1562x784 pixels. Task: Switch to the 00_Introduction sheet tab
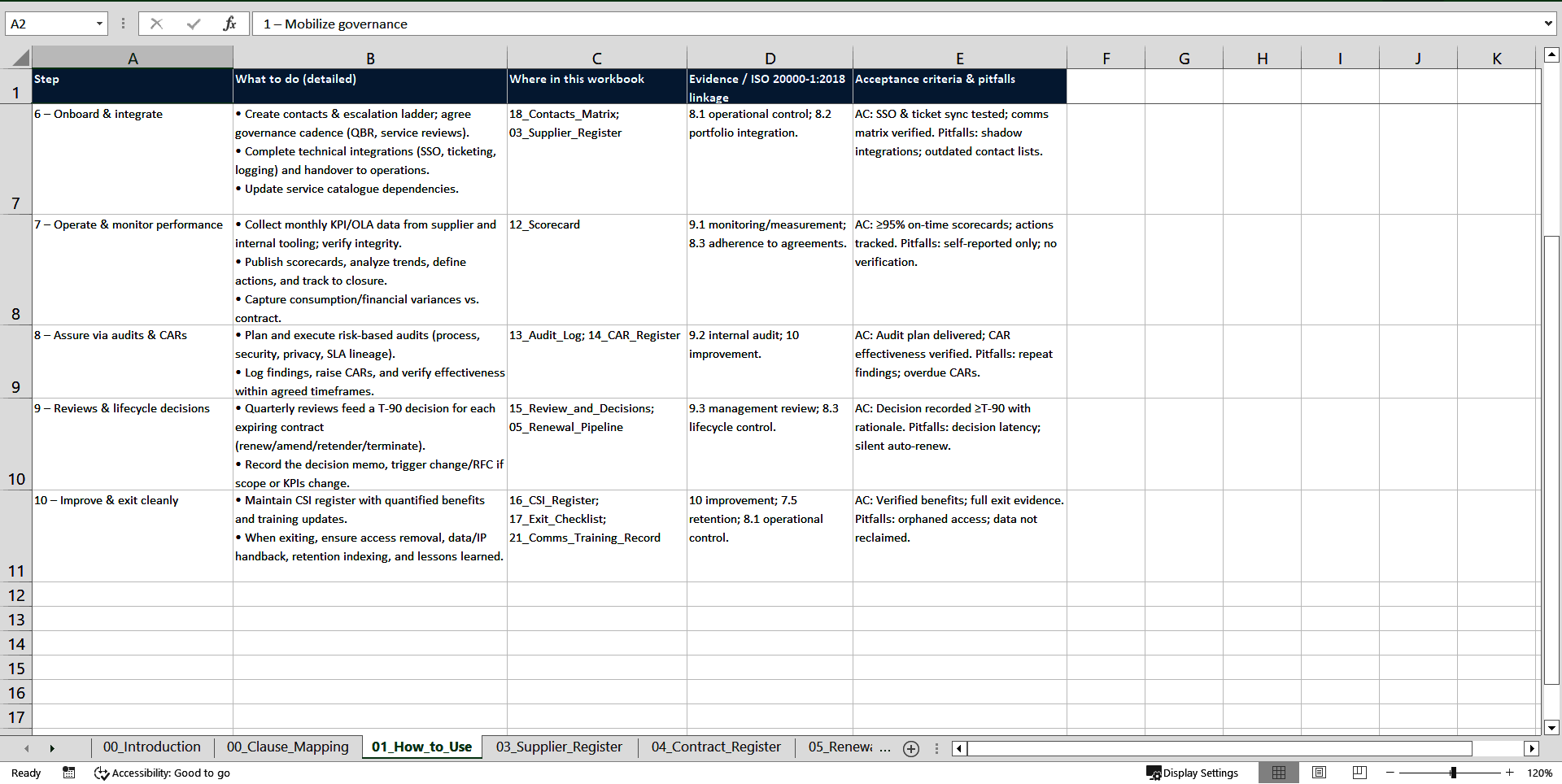[x=152, y=747]
